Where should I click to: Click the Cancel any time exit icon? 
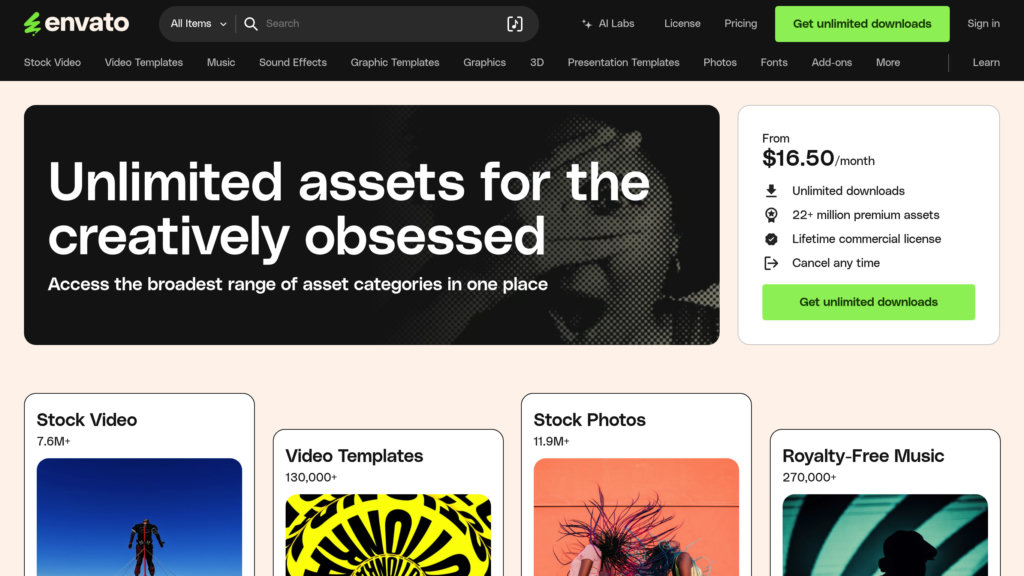[771, 263]
